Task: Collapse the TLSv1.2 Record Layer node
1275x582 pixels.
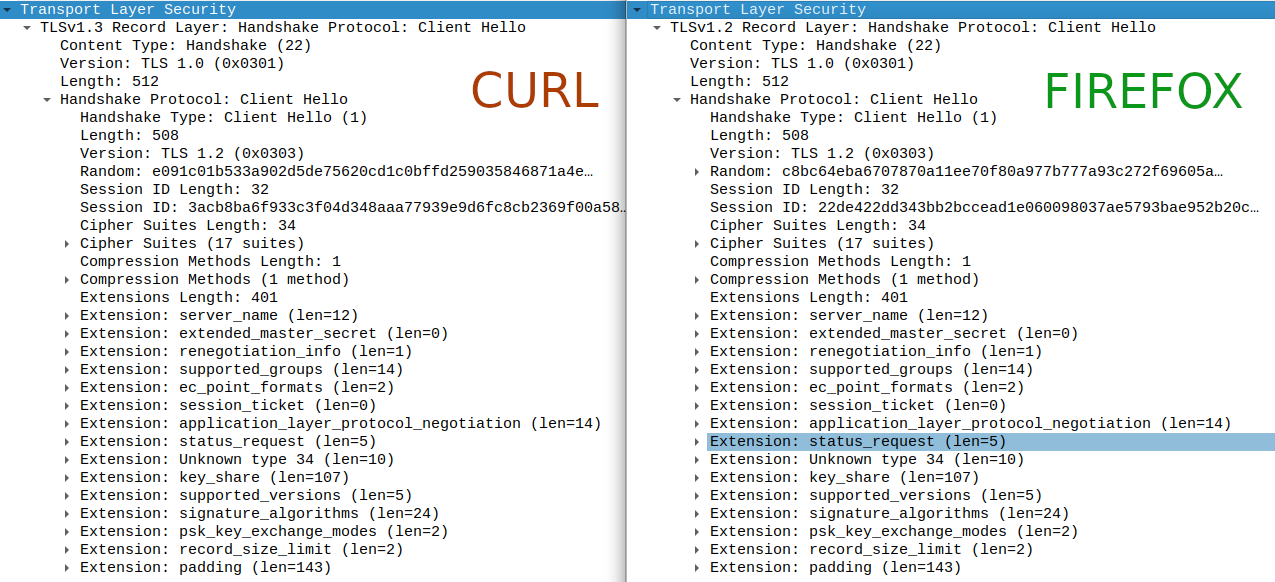Action: 657,27
